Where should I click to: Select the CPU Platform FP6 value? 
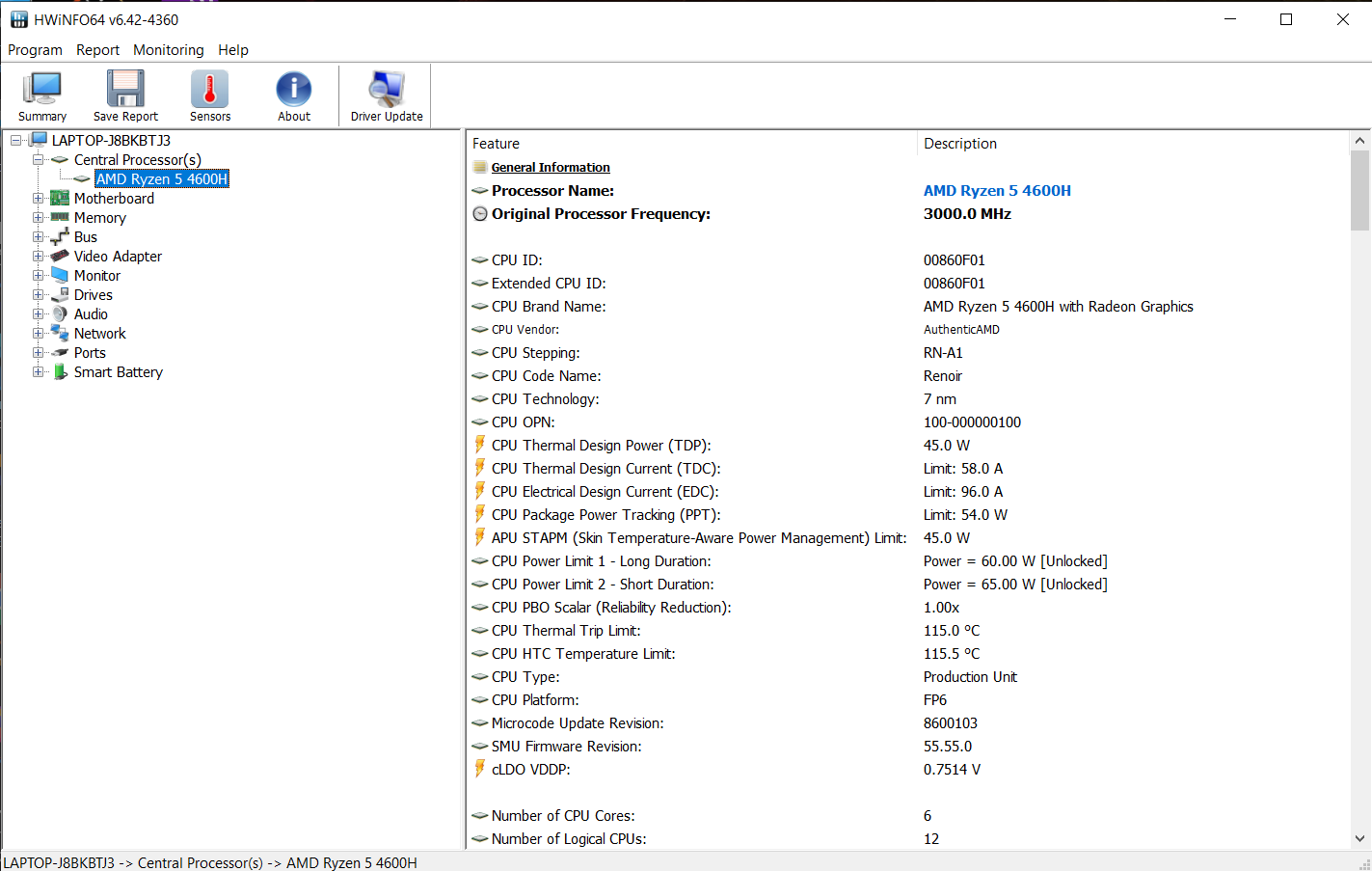tap(935, 699)
